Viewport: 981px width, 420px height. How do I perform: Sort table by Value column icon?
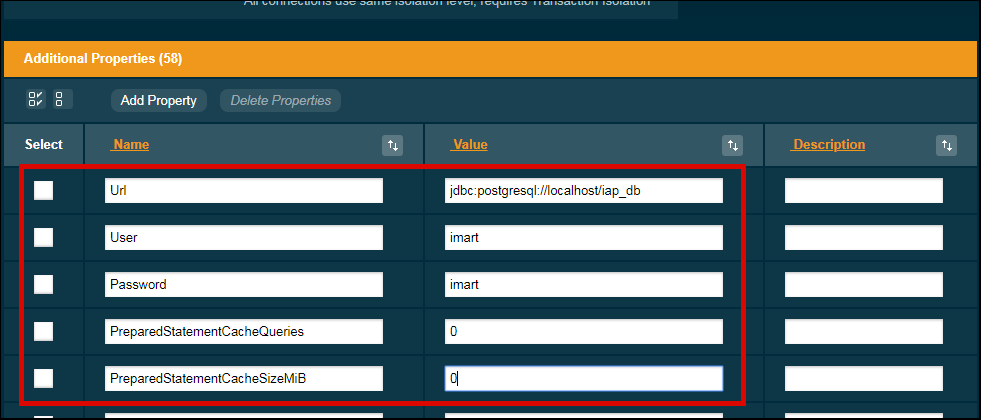click(x=732, y=145)
